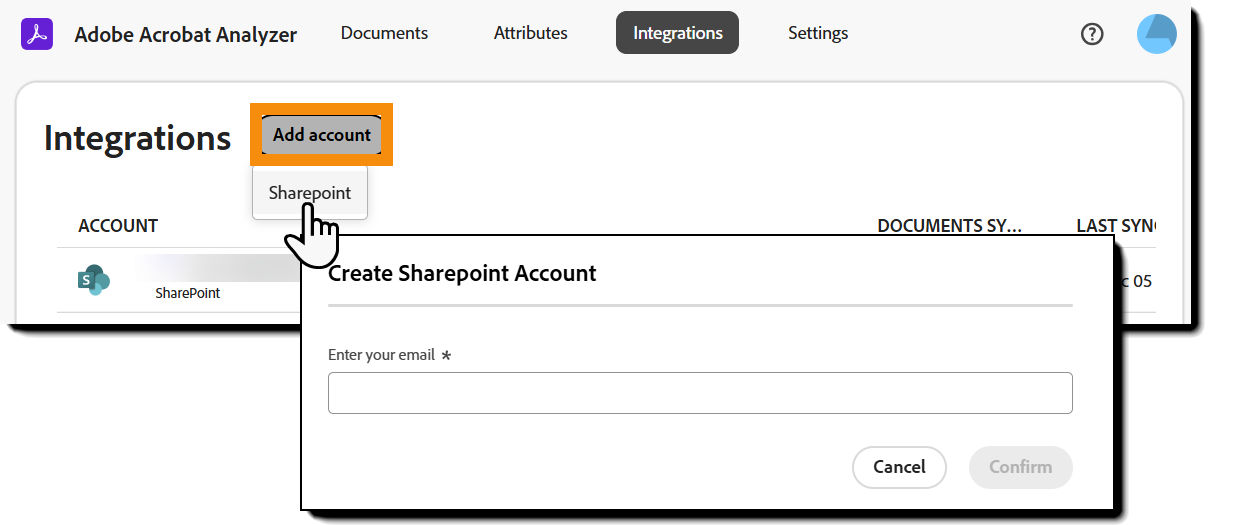
Task: Click the Add account button
Action: click(322, 135)
